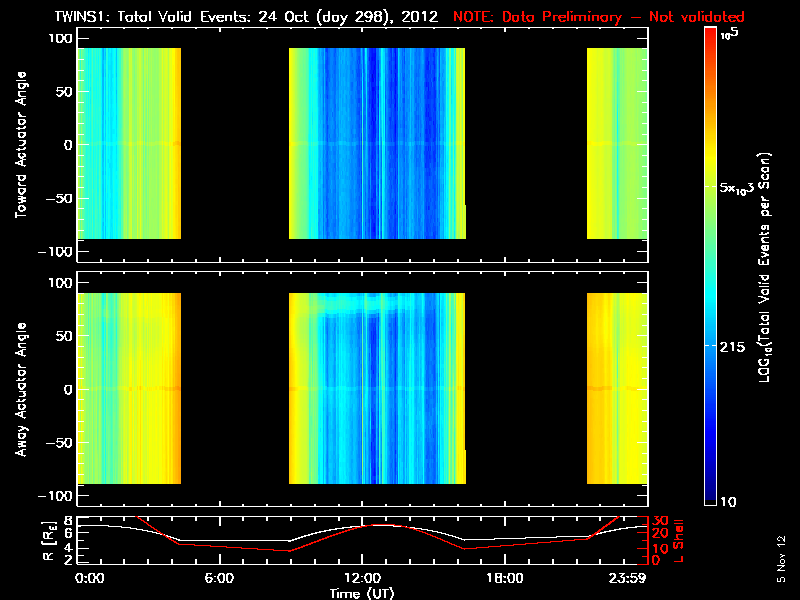The height and width of the screenshot is (600, 800).
Task: Click the red L Shell axis label
Action: pyautogui.click(x=678, y=541)
